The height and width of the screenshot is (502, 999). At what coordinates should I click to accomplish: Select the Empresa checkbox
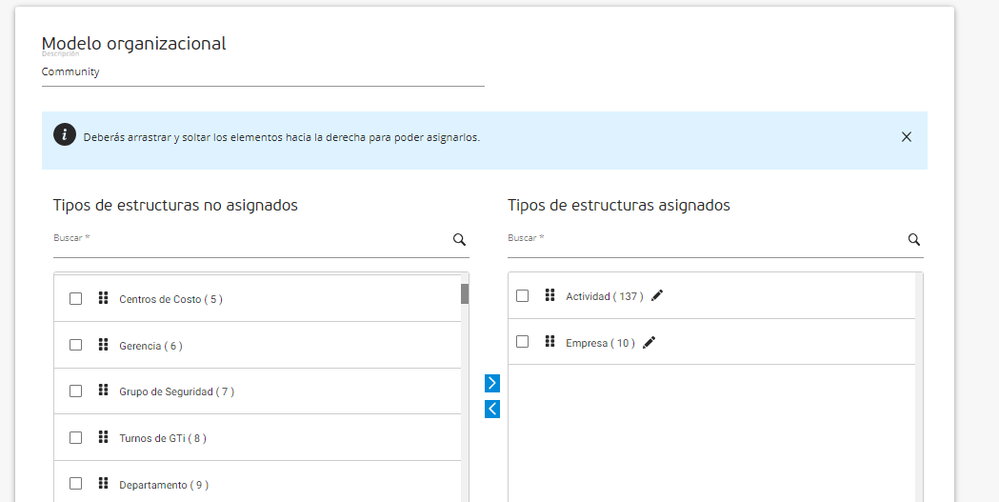coord(522,342)
